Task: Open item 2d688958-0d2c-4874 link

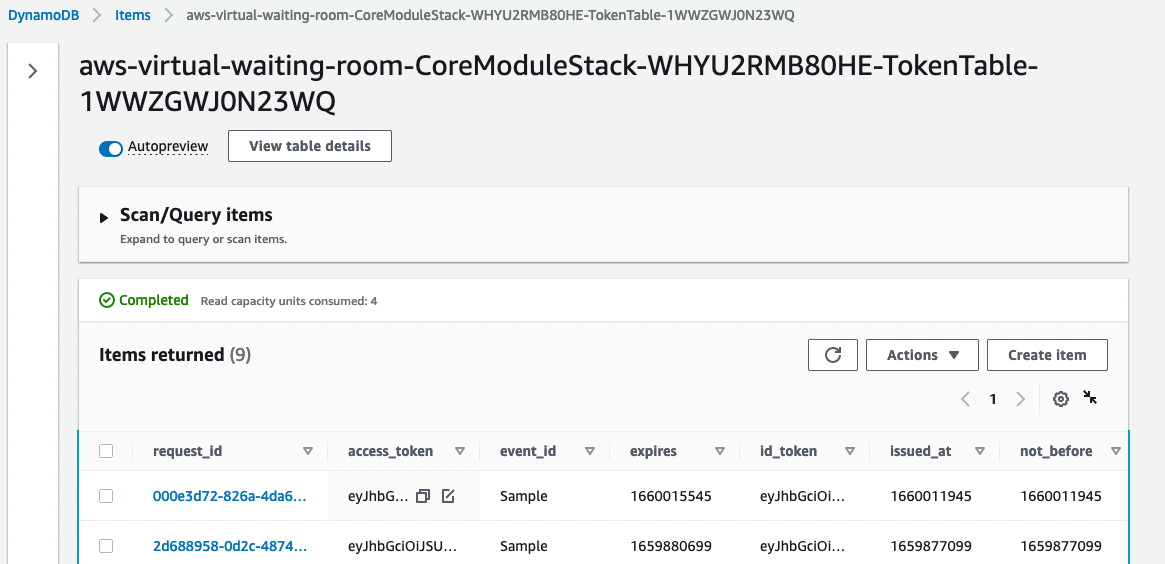Action: pos(230,546)
